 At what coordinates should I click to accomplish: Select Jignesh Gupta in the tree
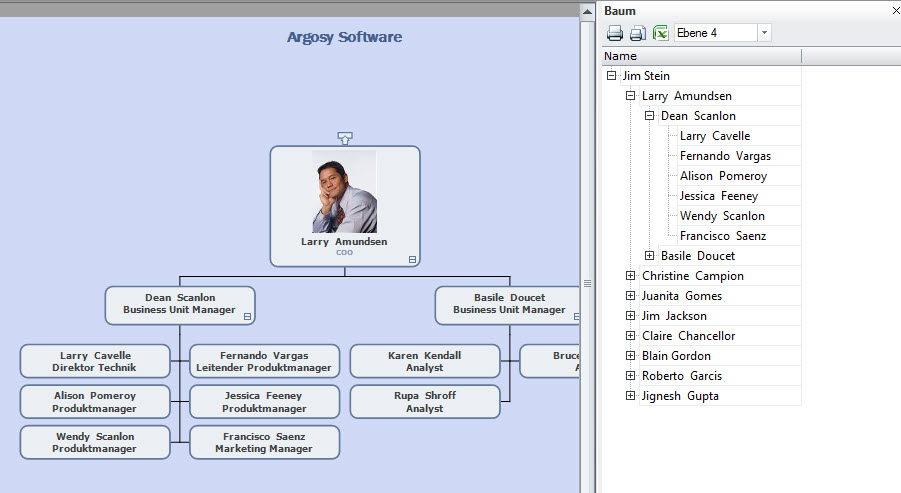[x=680, y=396]
